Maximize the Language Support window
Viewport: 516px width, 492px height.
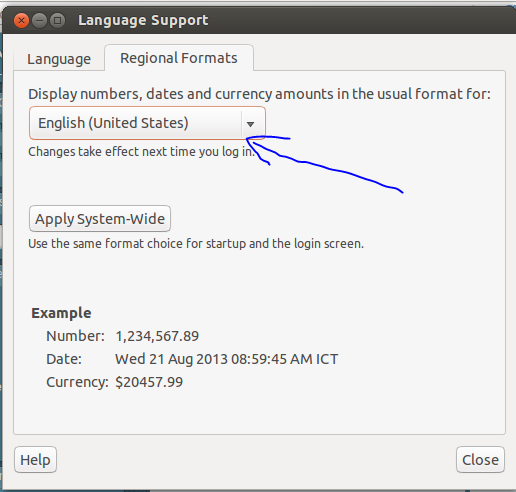click(57, 21)
